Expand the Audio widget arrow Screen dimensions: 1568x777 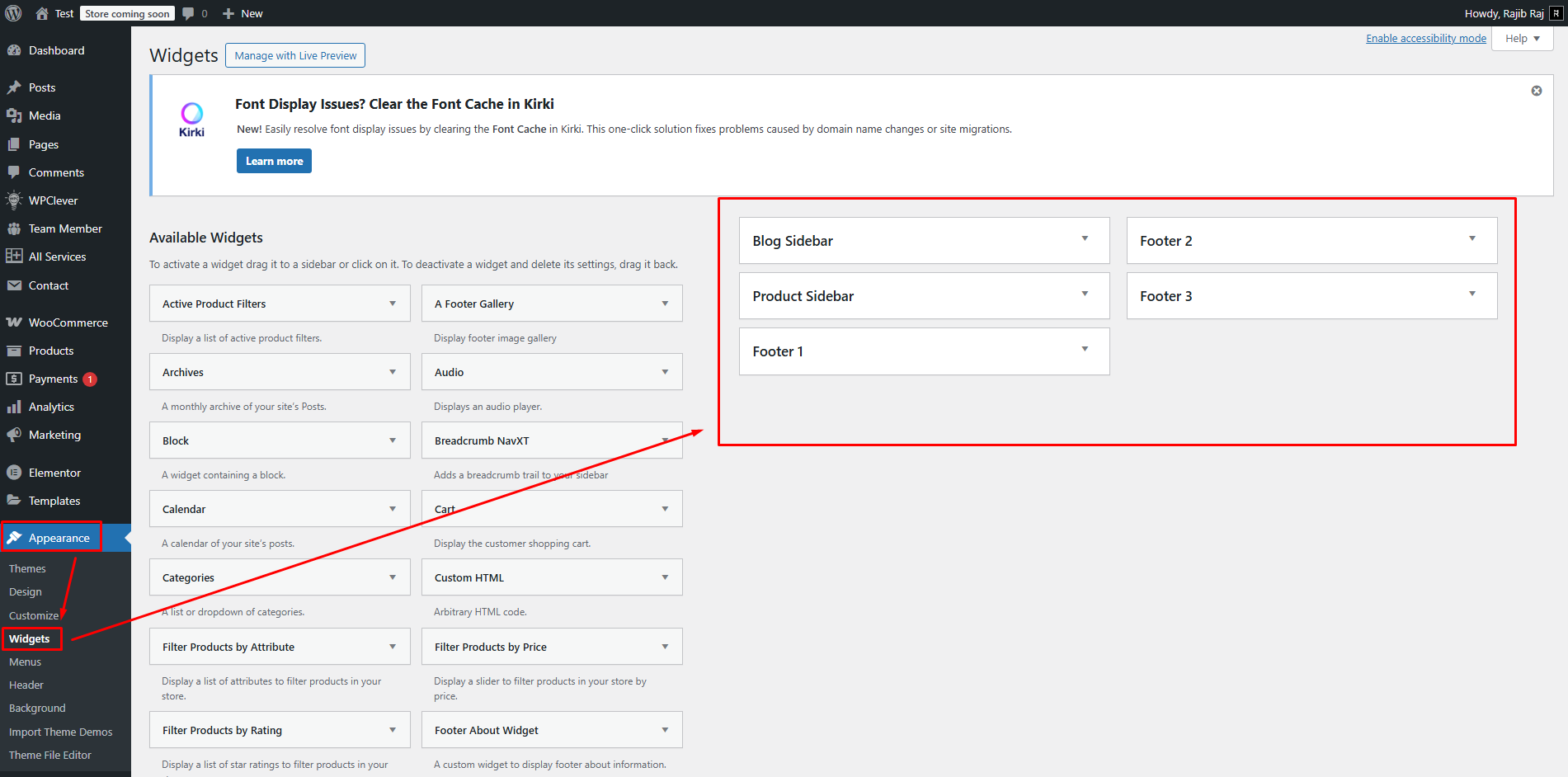tap(665, 372)
